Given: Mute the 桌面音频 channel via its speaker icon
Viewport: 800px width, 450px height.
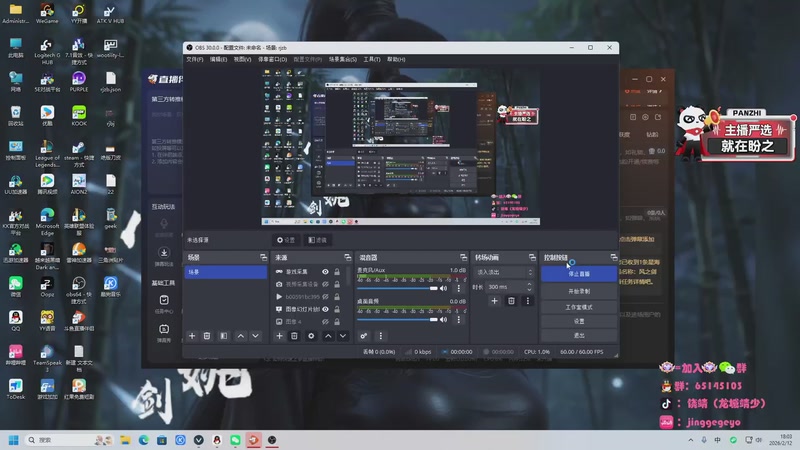Looking at the screenshot, I should click(x=444, y=319).
